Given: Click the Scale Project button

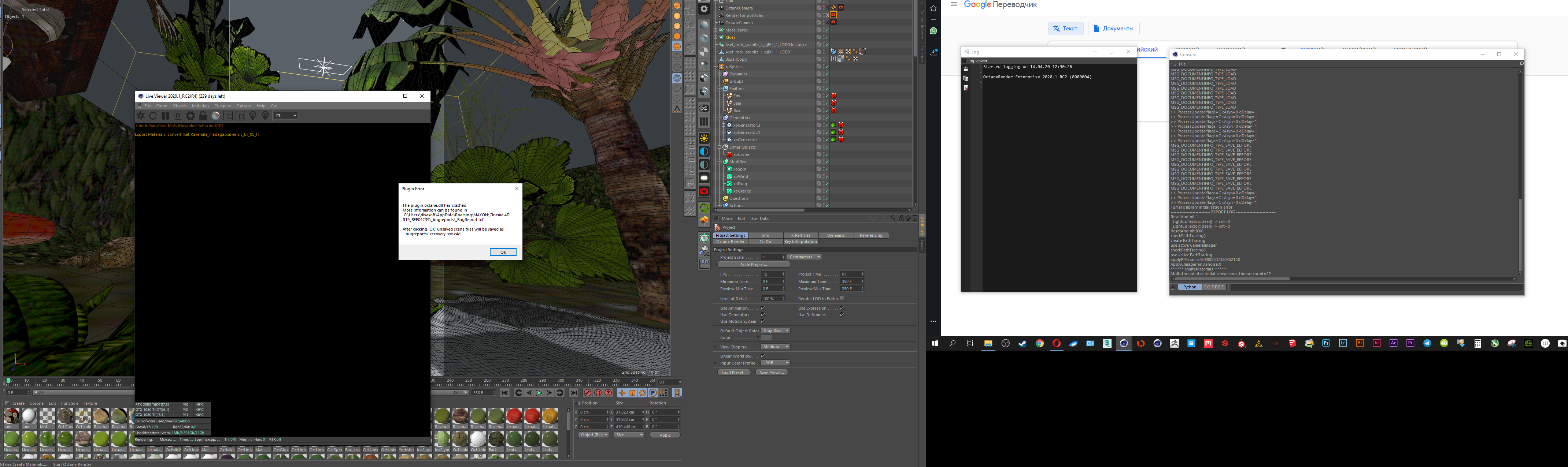Looking at the screenshot, I should 754,265.
